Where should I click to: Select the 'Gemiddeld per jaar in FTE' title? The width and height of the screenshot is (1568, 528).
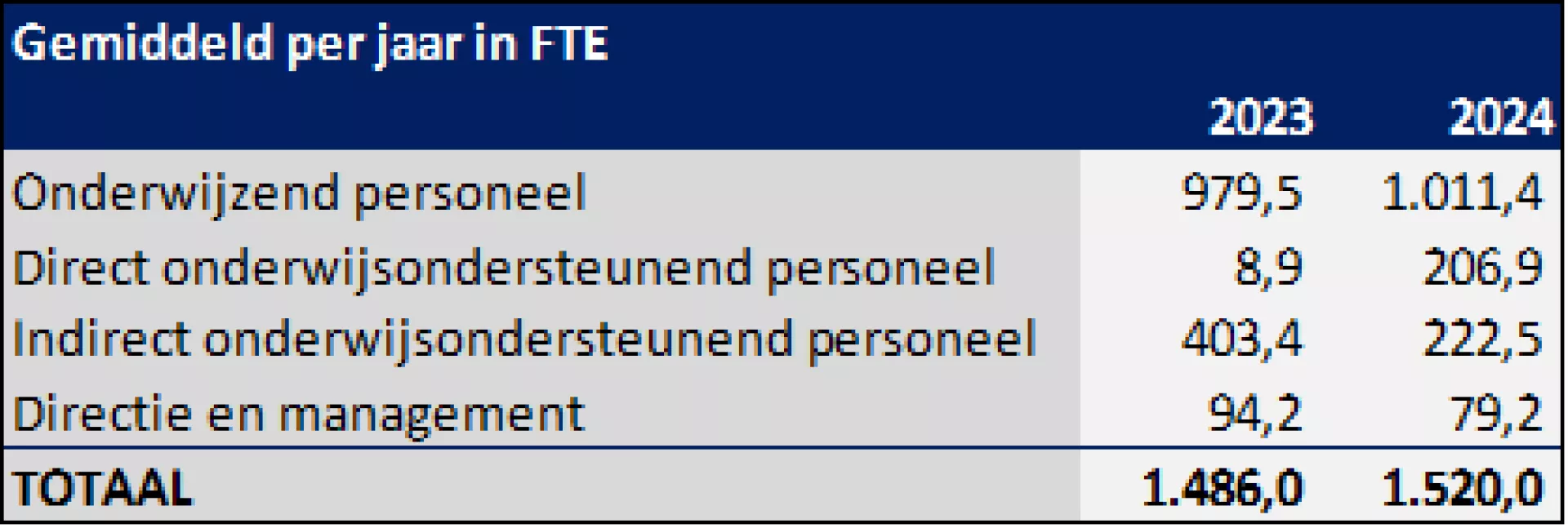310,45
